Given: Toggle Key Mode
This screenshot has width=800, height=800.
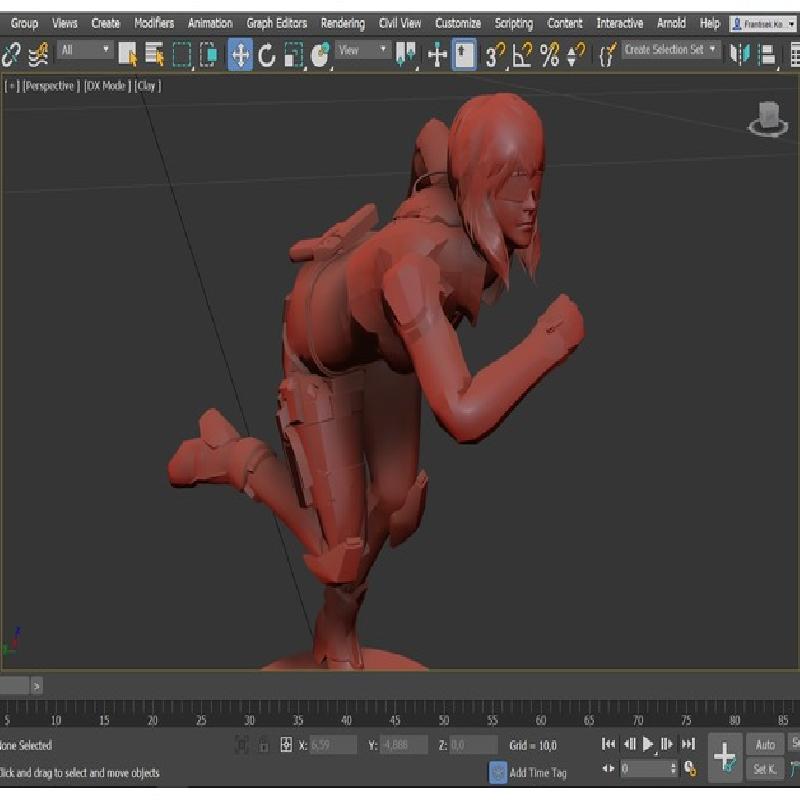Looking at the screenshot, I should click(608, 768).
